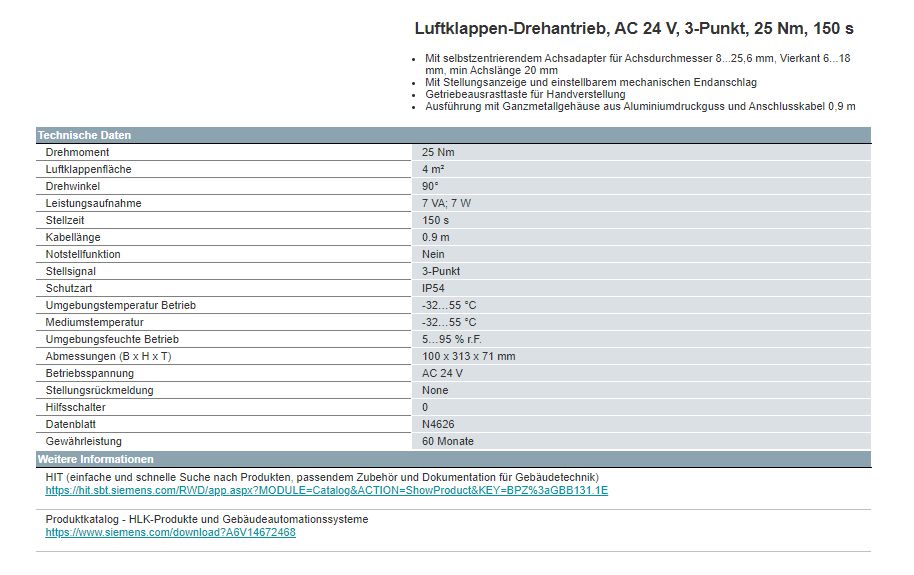Select the Technische Daten section header
914x575 pixels.
tap(84, 135)
